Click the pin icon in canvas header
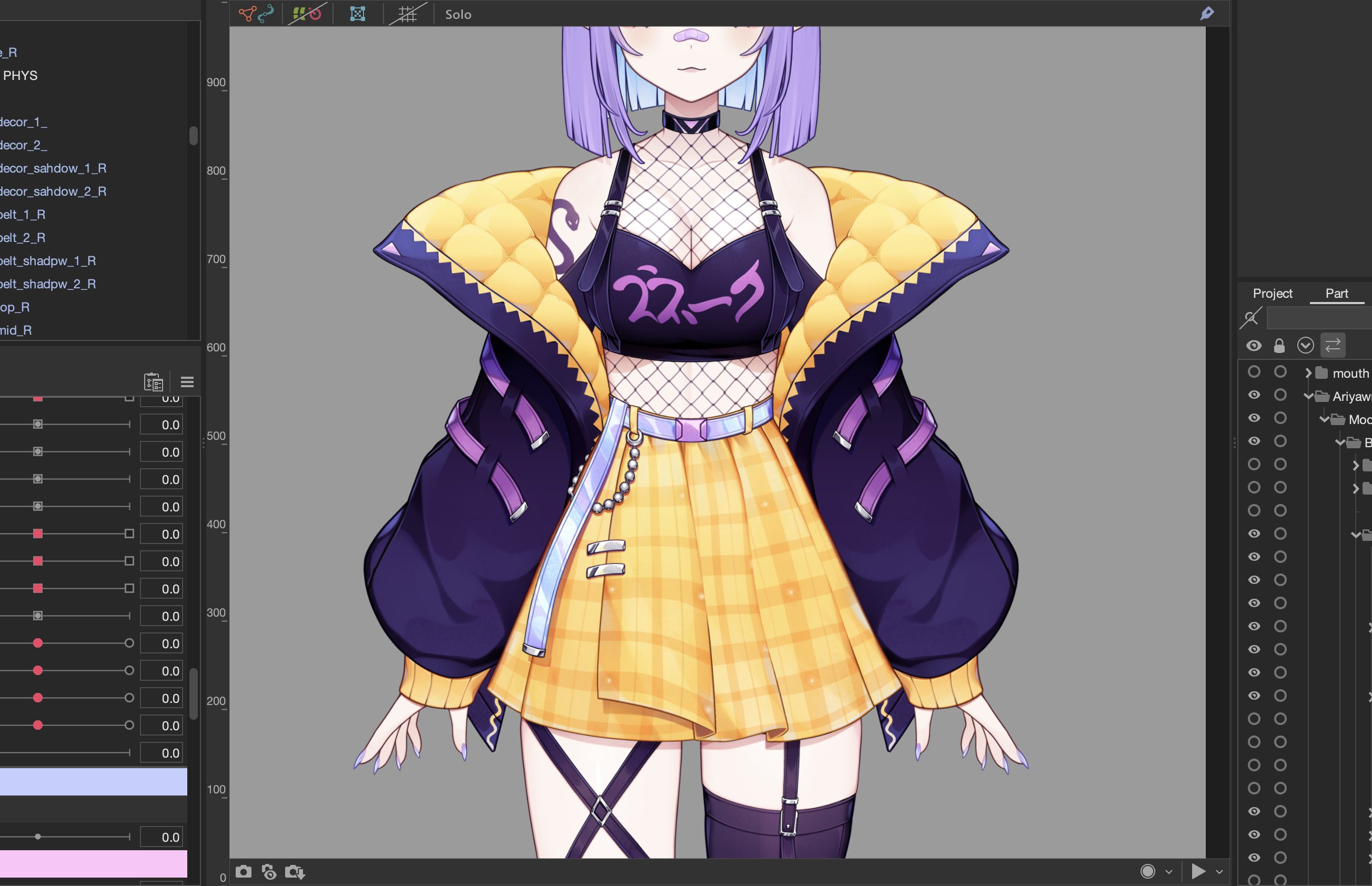This screenshot has width=1372, height=886. tap(1207, 13)
